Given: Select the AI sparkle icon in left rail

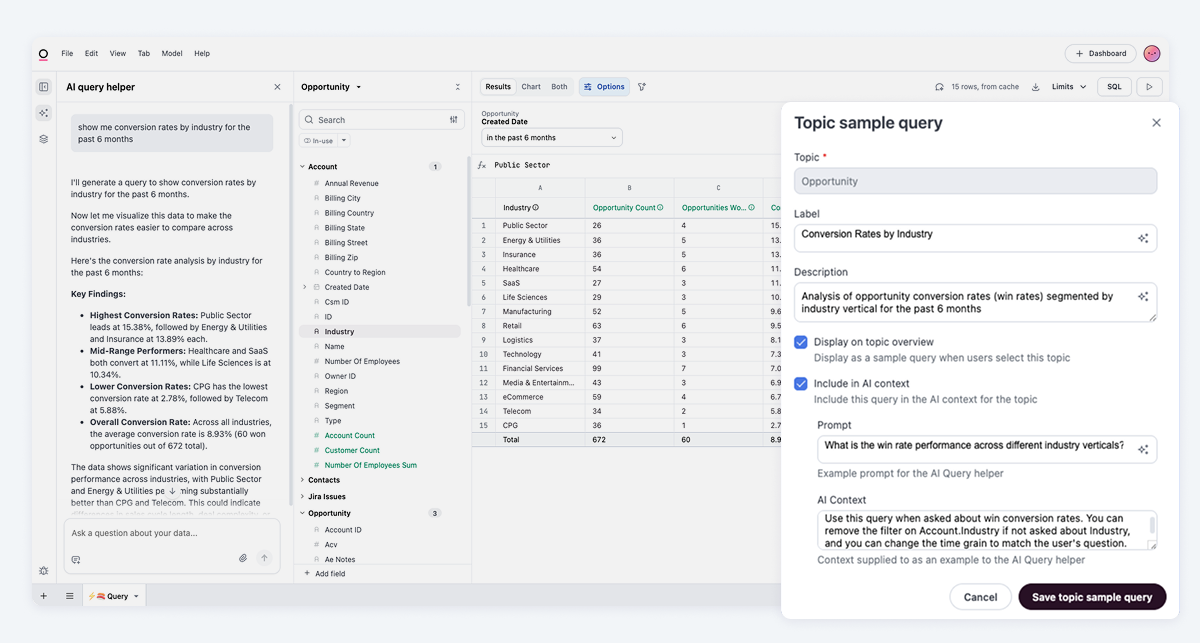Looking at the screenshot, I should pos(42,113).
